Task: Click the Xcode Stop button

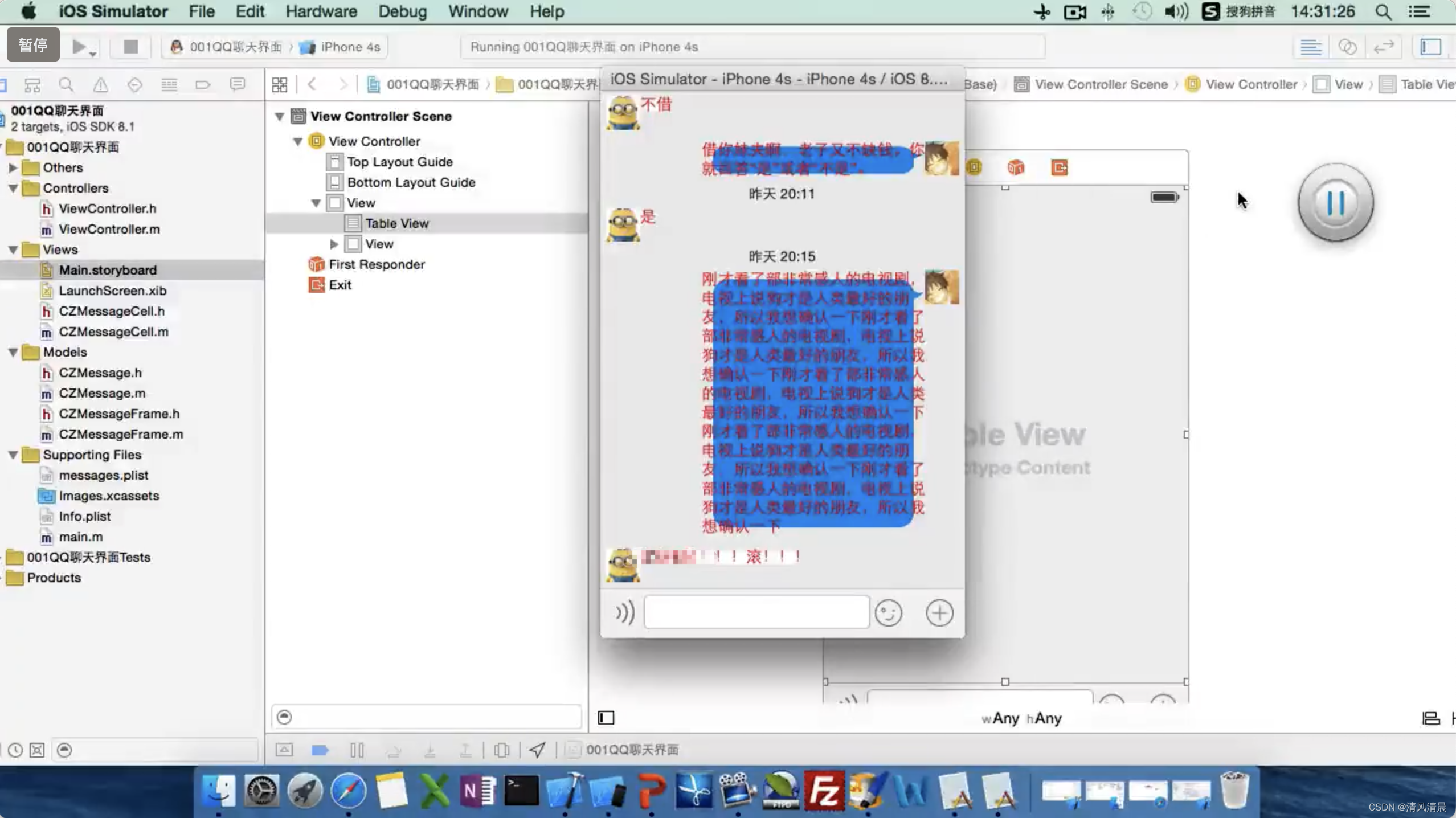Action: tap(131, 47)
